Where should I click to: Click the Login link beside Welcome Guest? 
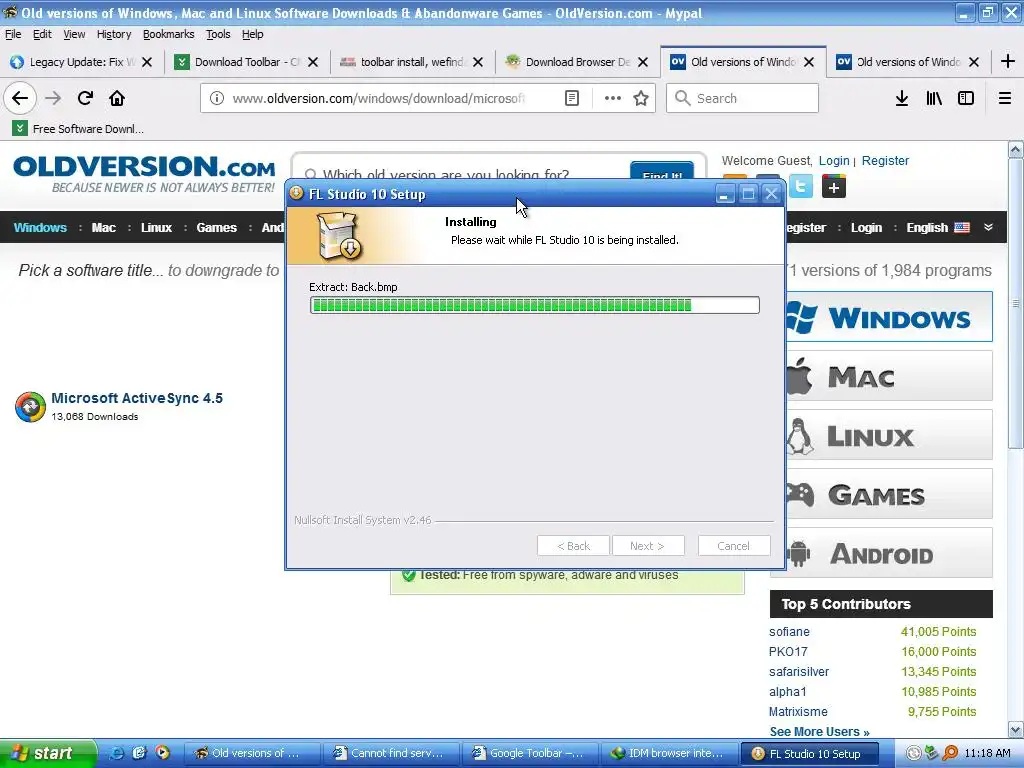(x=834, y=161)
